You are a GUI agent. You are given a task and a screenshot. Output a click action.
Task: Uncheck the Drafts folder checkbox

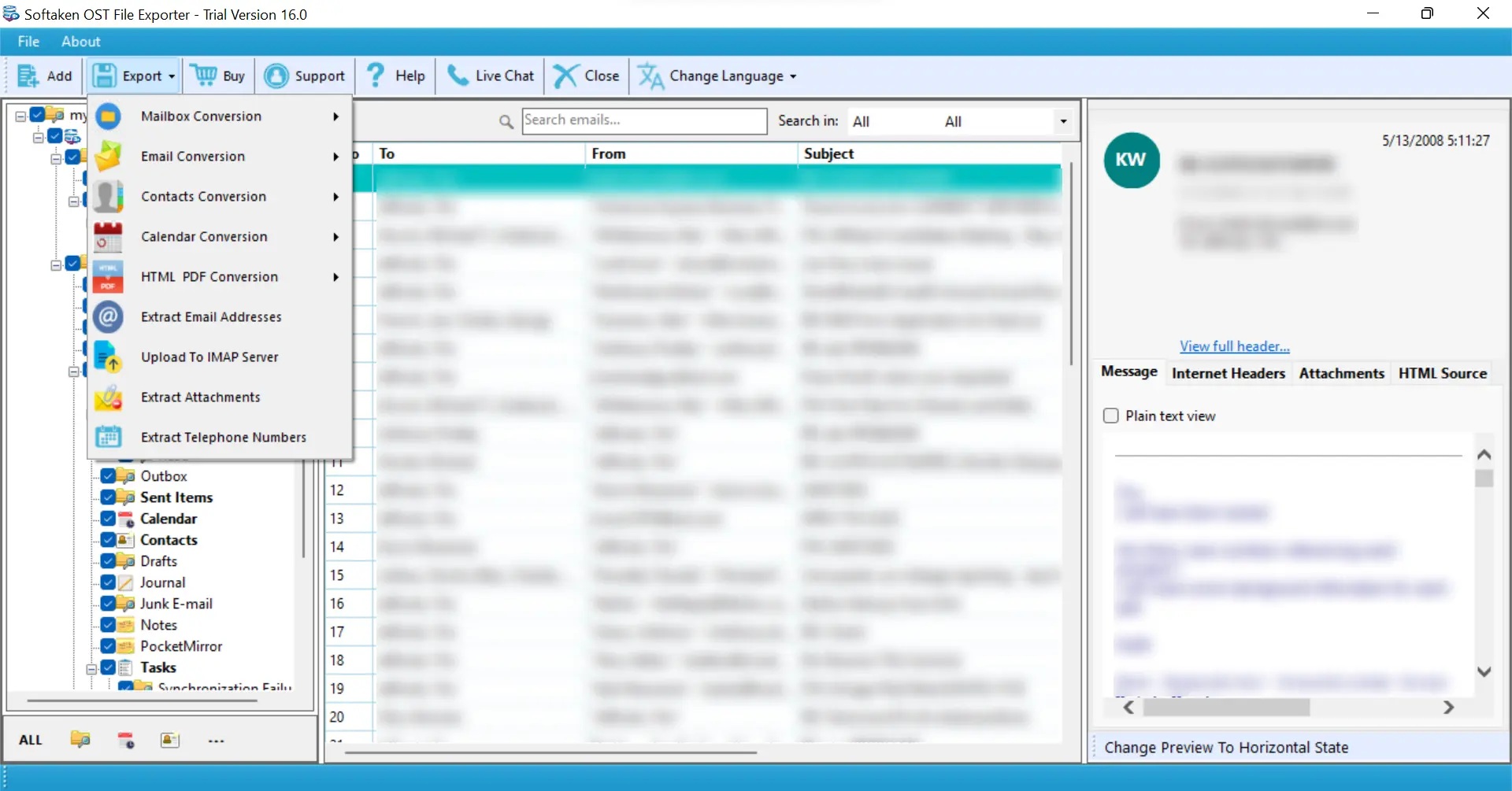point(108,561)
